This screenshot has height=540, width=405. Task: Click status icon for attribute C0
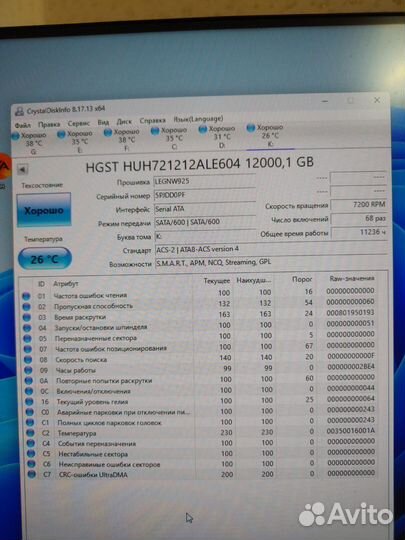coord(30,412)
